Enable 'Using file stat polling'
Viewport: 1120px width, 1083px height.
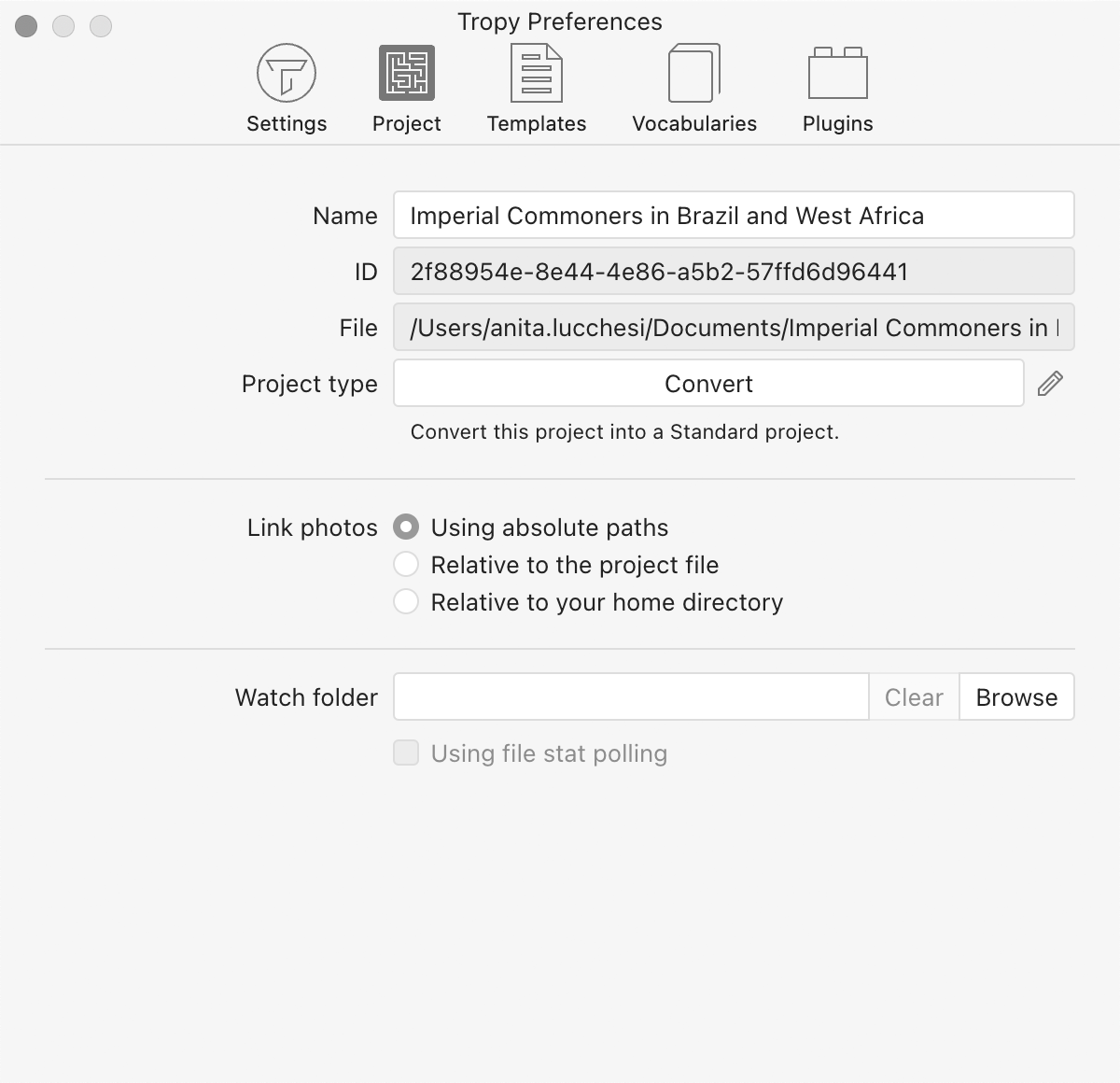pos(406,752)
